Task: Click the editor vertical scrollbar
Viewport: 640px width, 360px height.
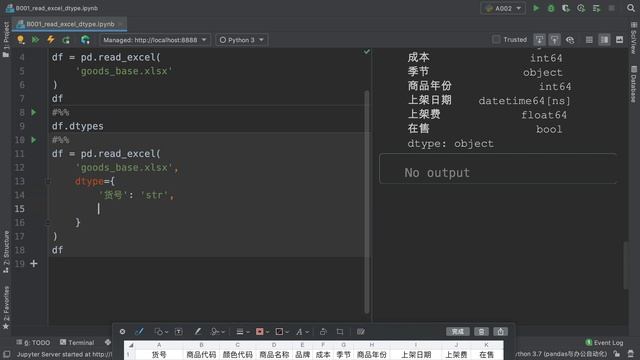Action: click(367, 202)
